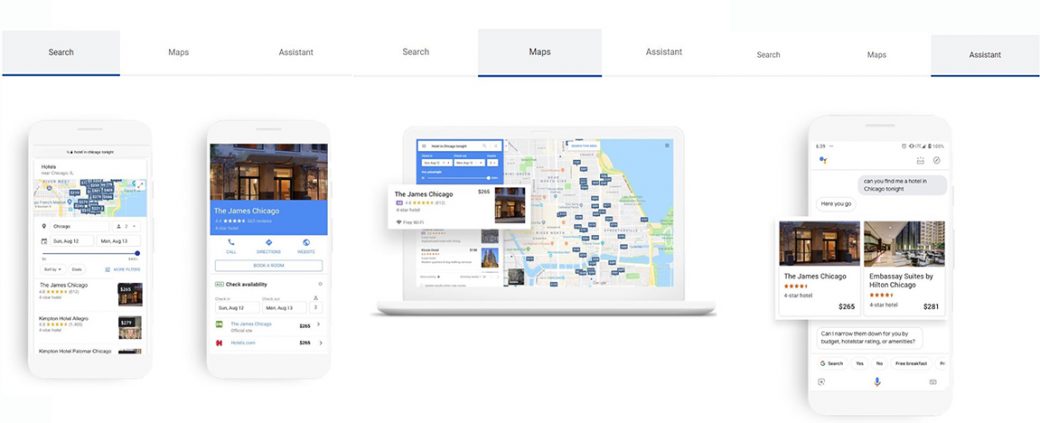The height and width of the screenshot is (423, 1040).
Task: Open the guests dropdown in the laptop Maps panel
Action: click(492, 162)
